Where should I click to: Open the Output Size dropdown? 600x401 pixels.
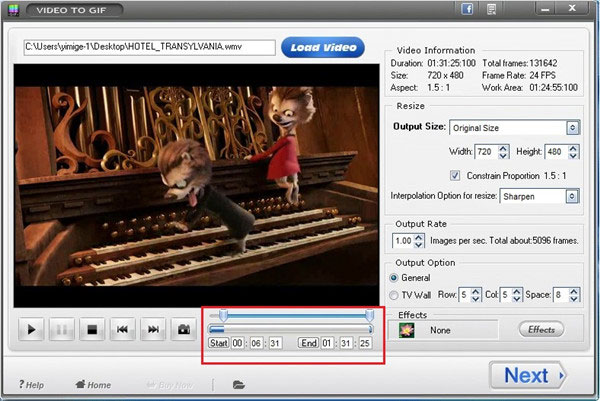coord(515,128)
